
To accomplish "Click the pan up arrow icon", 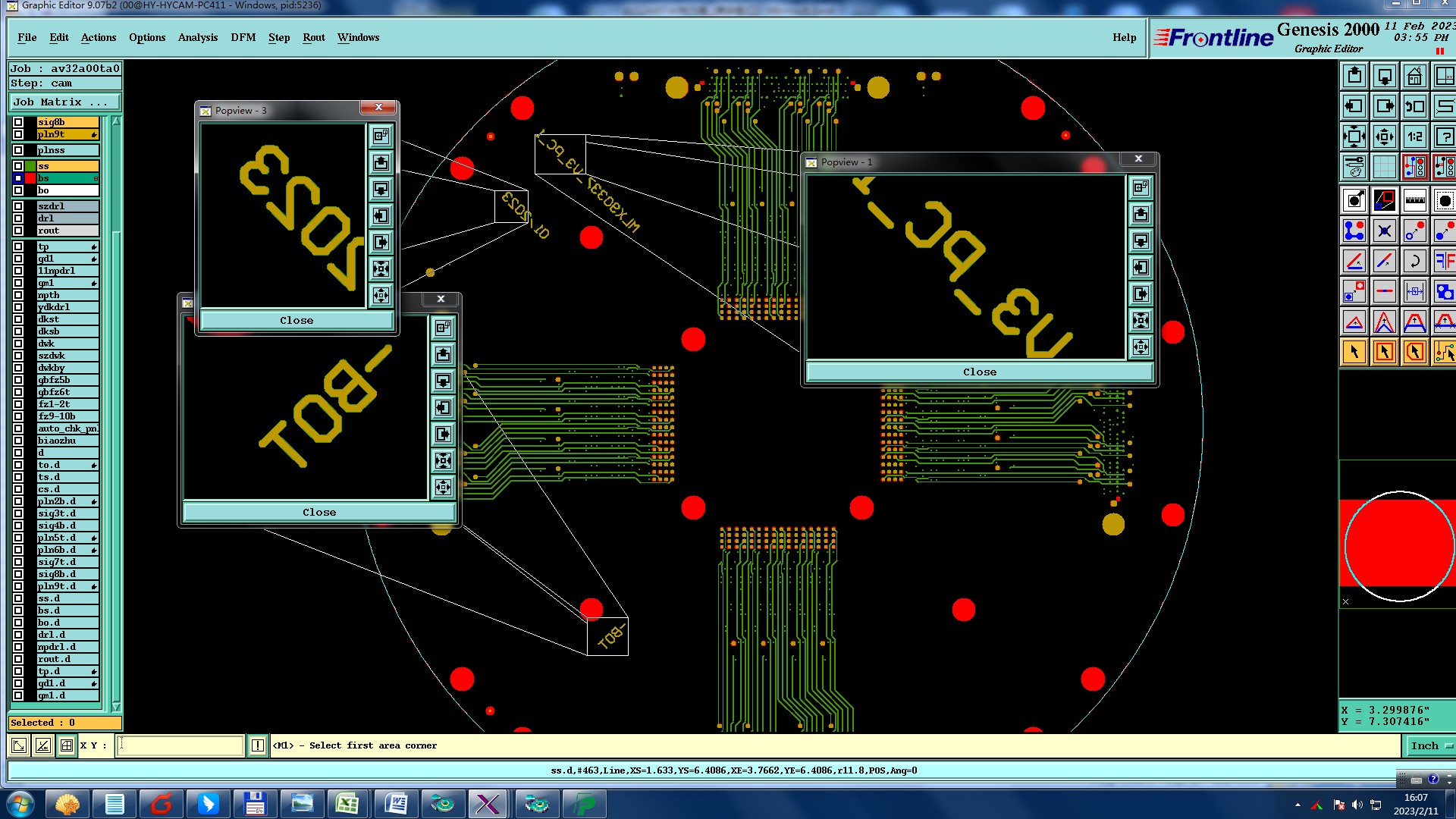I will (1354, 76).
